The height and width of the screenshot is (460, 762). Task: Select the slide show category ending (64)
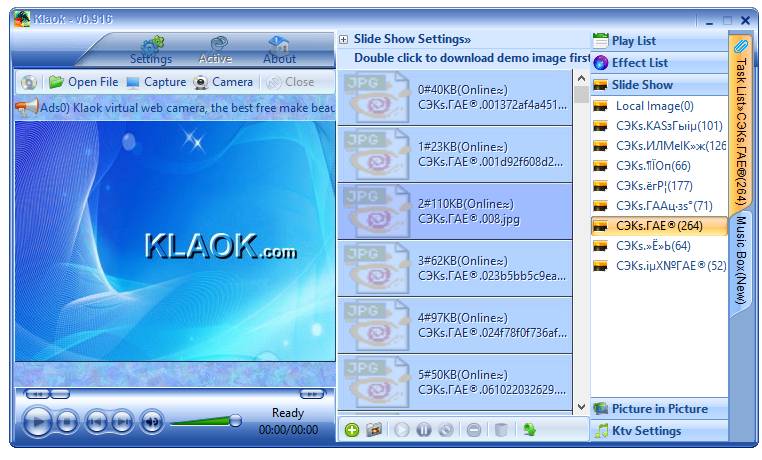tap(659, 246)
